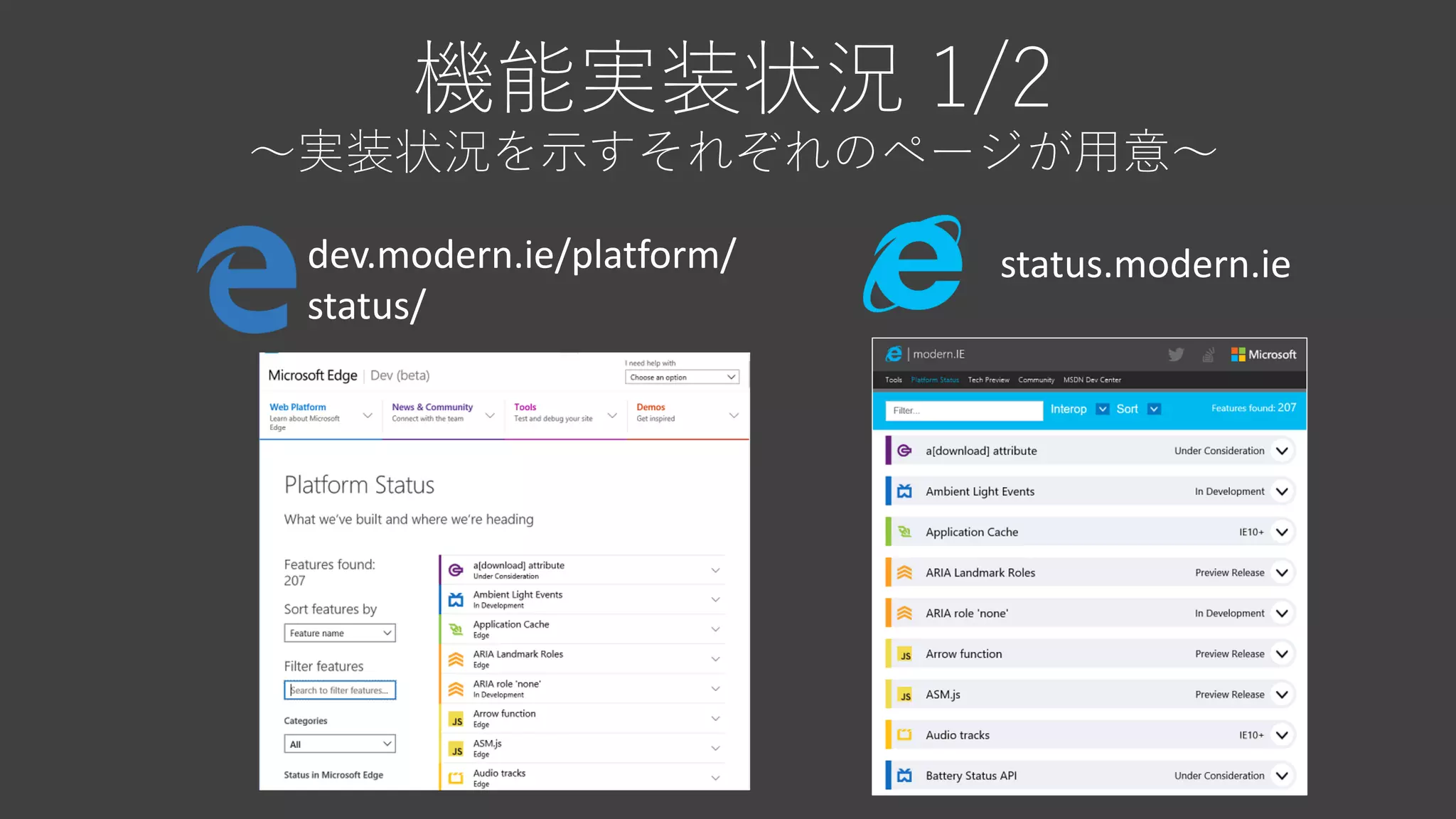1456x819 pixels.
Task: Click Ambient Light Events icon in modern.IE list
Action: pyautogui.click(x=904, y=491)
